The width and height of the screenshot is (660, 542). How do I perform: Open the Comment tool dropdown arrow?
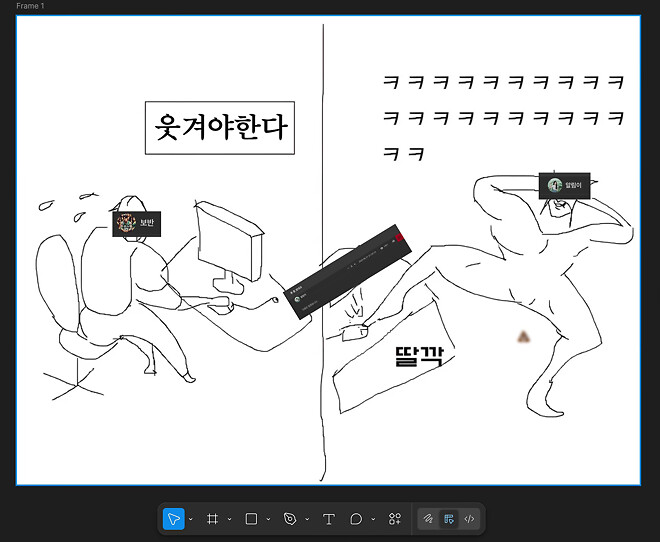tap(373, 519)
